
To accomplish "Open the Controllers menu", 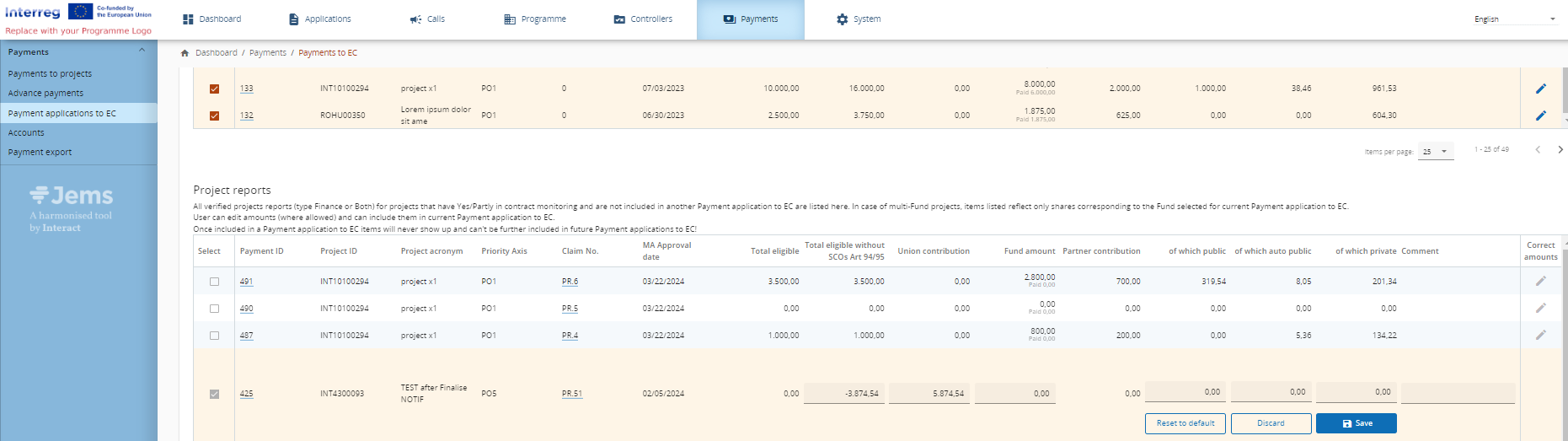I will [643, 19].
